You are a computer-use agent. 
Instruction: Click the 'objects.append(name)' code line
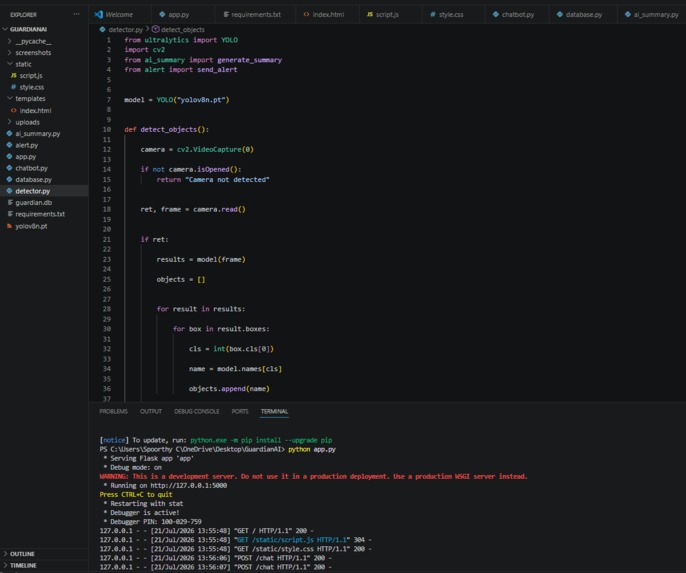point(229,389)
